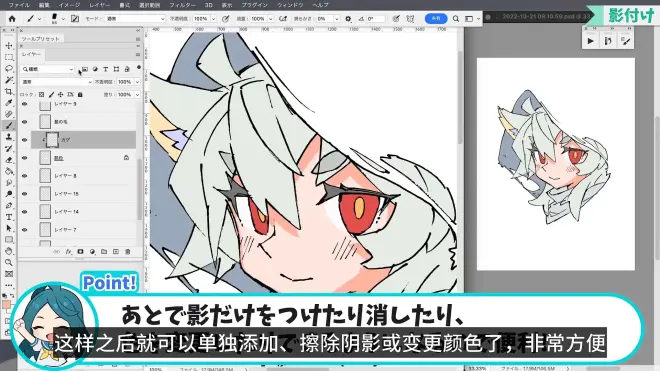The image size is (660, 371).
Task: Click the search magnifier in options bar
Action: tap(456, 19)
